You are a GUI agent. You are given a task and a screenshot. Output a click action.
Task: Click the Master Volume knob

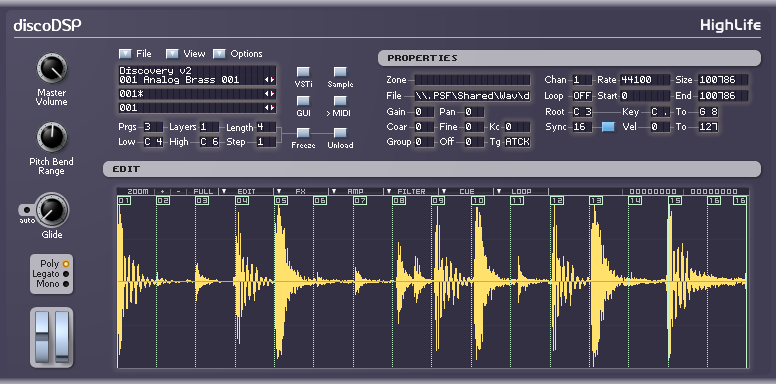[x=51, y=69]
